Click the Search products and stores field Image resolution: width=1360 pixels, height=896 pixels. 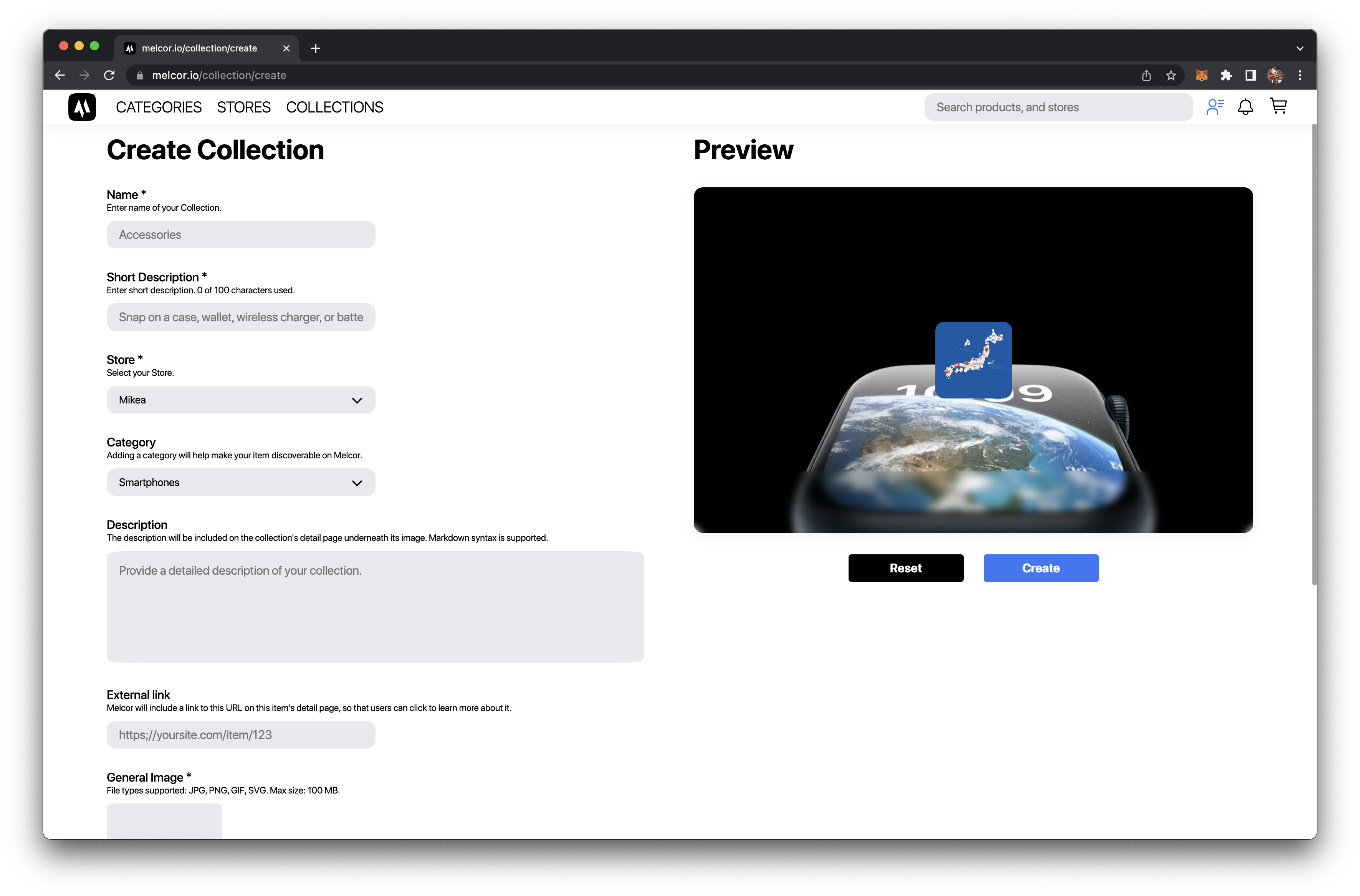(1057, 107)
